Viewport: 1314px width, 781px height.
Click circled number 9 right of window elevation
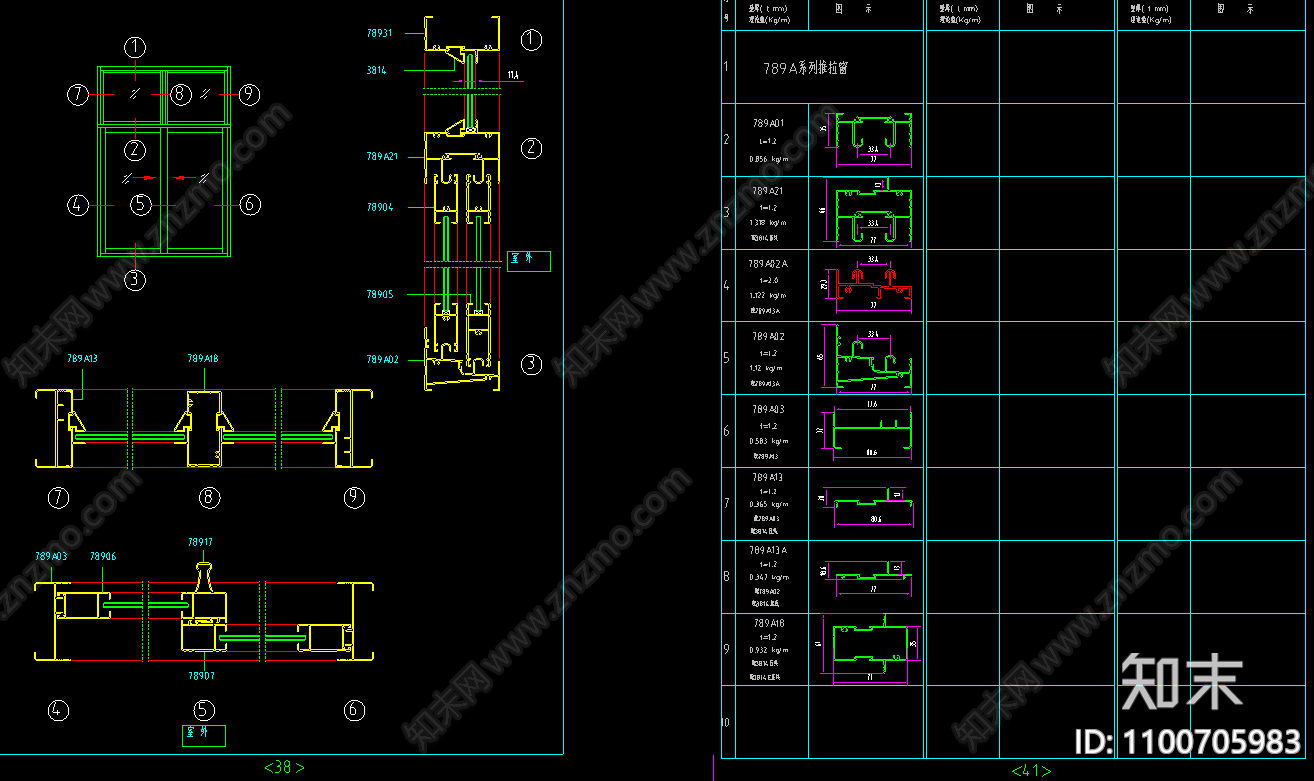click(x=249, y=95)
